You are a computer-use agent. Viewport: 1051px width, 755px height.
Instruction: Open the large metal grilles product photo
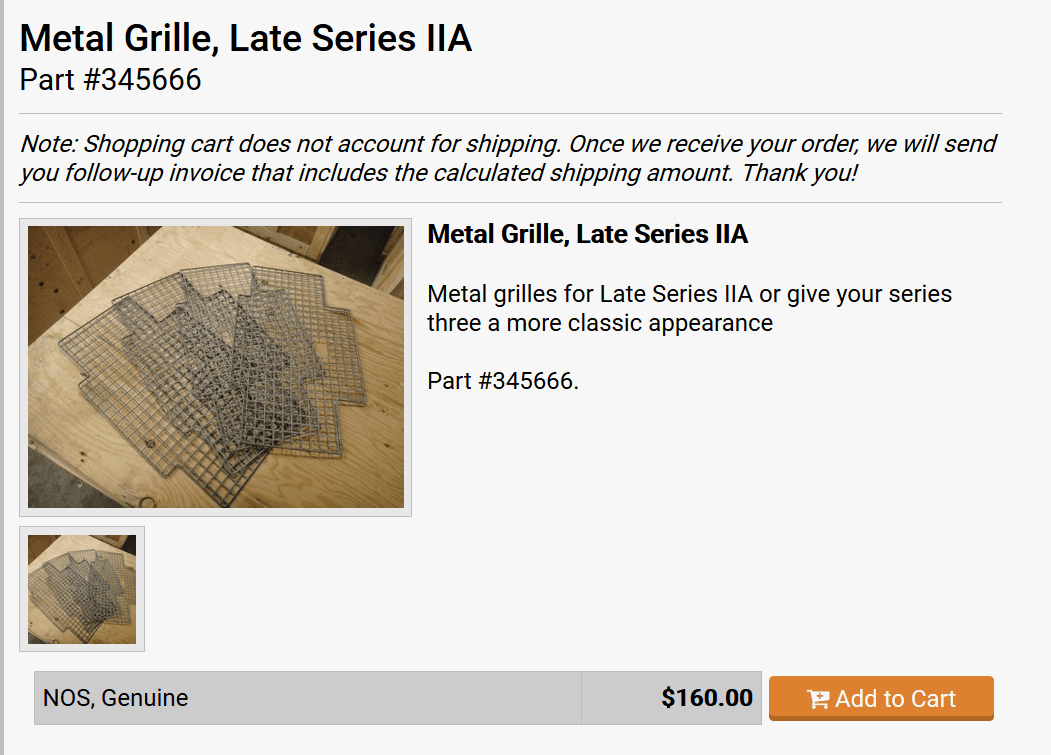[216, 367]
